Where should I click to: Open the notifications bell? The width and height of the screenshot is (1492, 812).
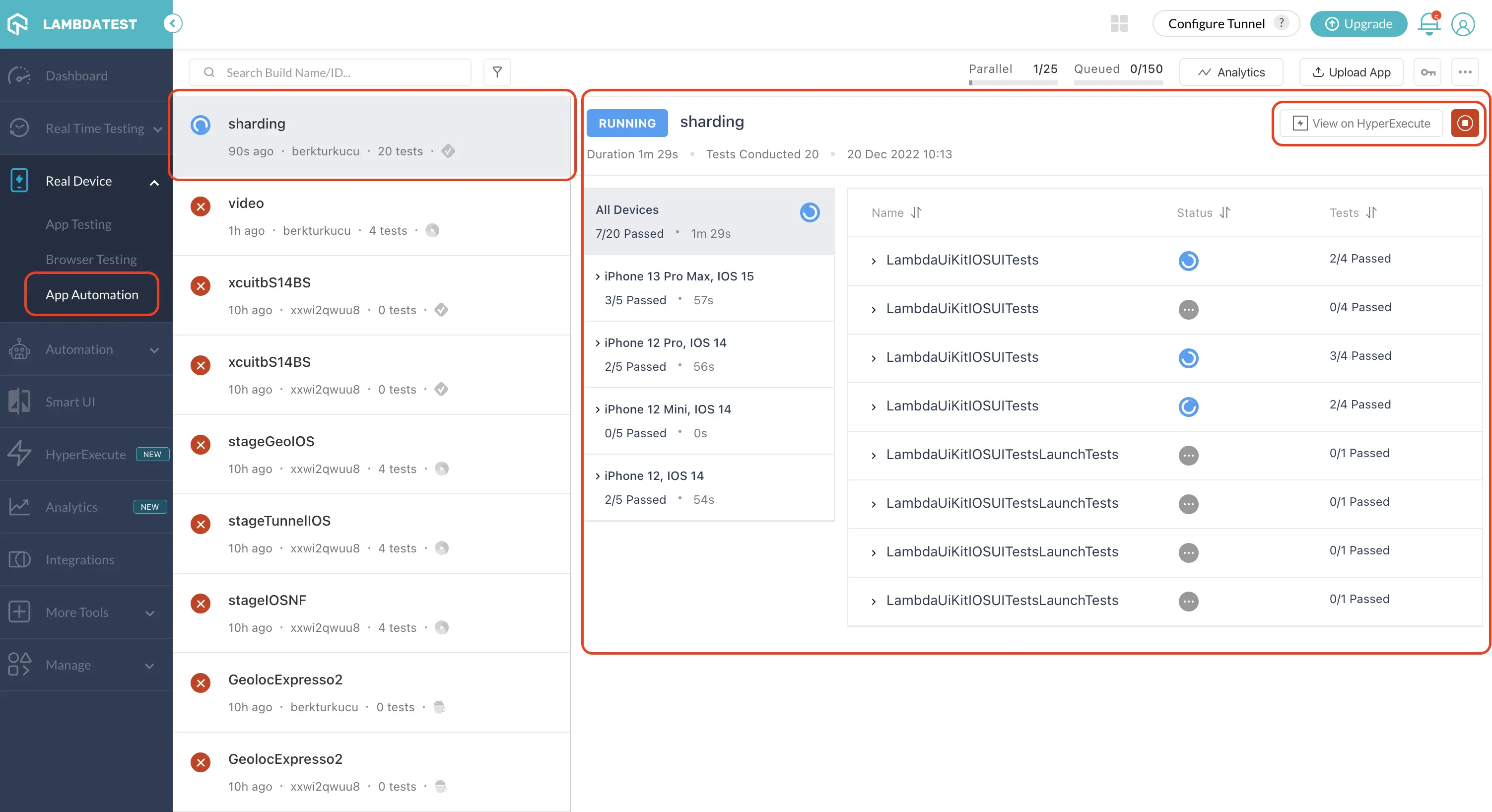[1429, 24]
